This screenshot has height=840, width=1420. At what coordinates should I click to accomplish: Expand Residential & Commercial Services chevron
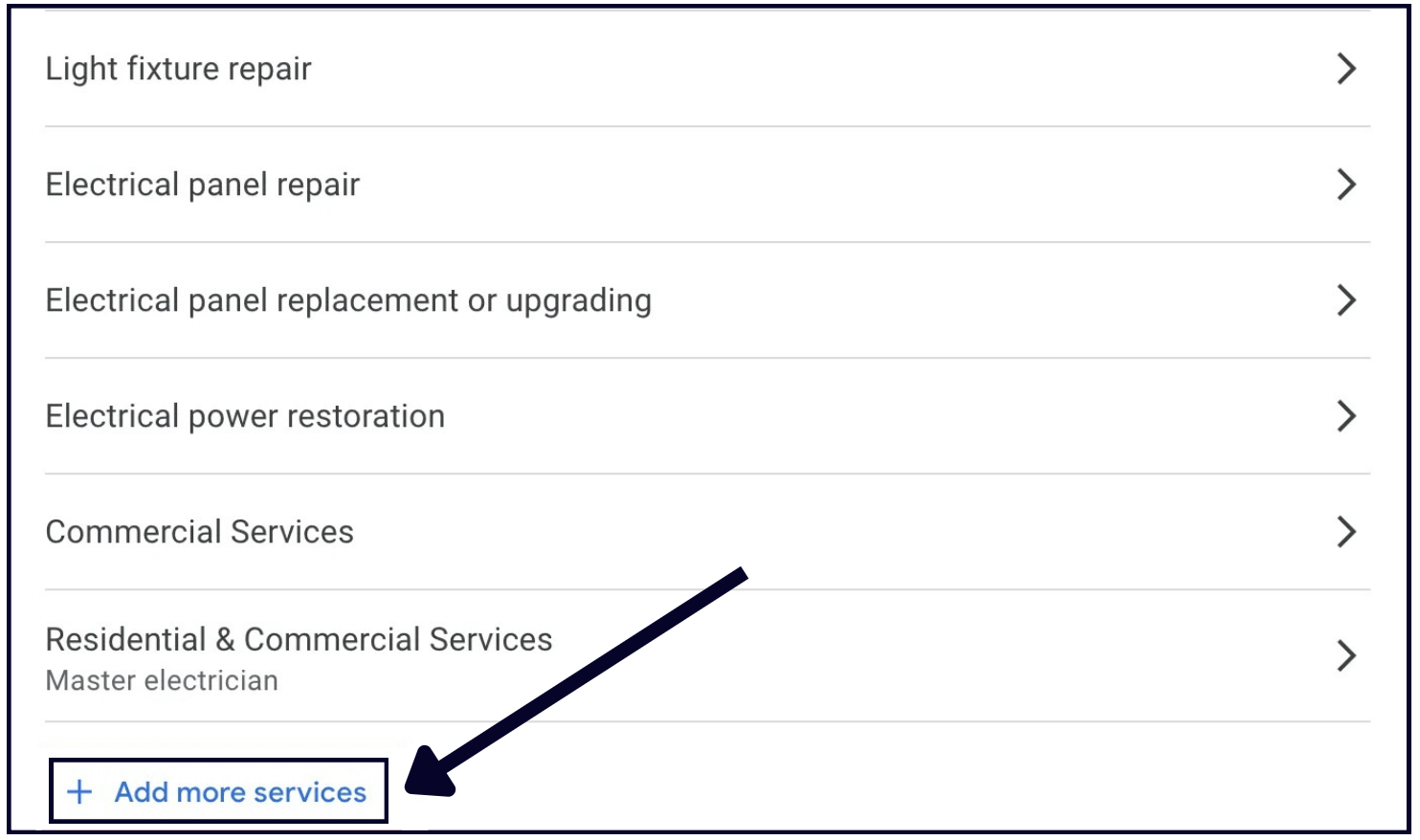point(1346,656)
